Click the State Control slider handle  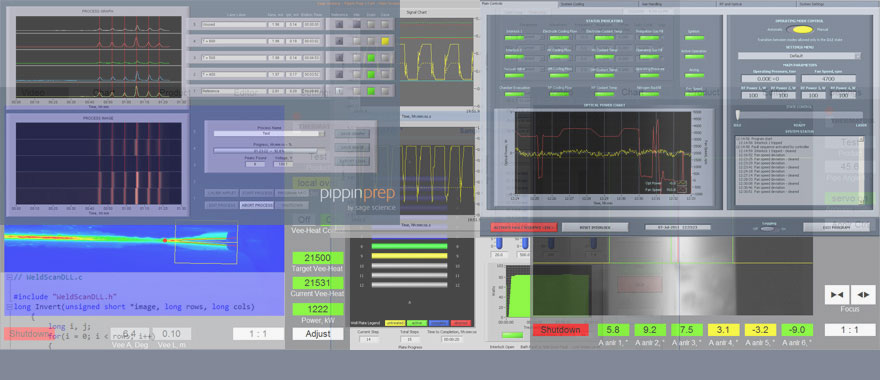click(x=737, y=114)
